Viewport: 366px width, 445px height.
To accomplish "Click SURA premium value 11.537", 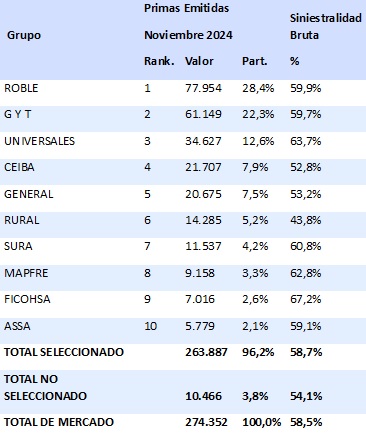I will click(203, 246).
